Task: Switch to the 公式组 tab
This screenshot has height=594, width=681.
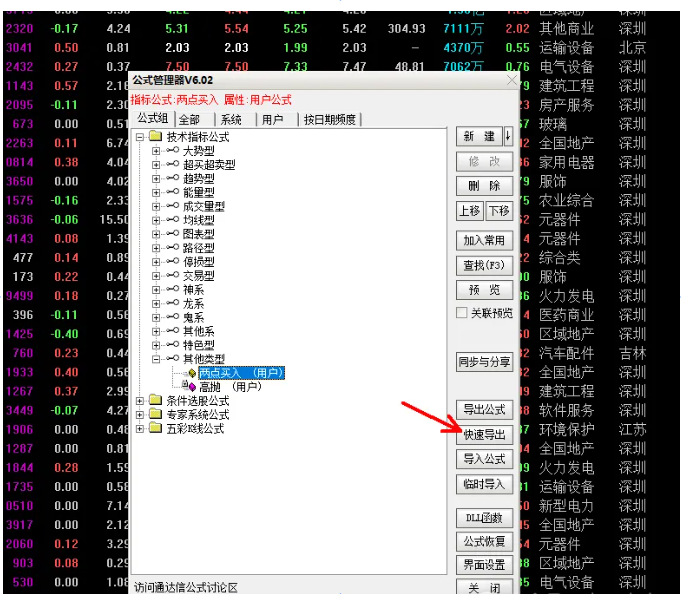Action: point(152,118)
